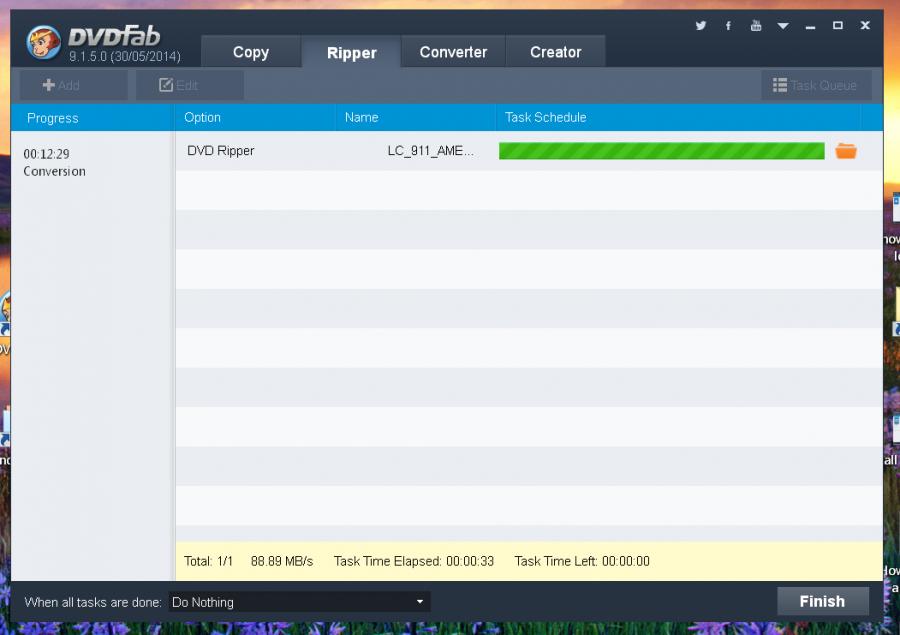This screenshot has width=900, height=635.
Task: Select the DVD Ripper option cell
Action: pyautogui.click(x=220, y=150)
